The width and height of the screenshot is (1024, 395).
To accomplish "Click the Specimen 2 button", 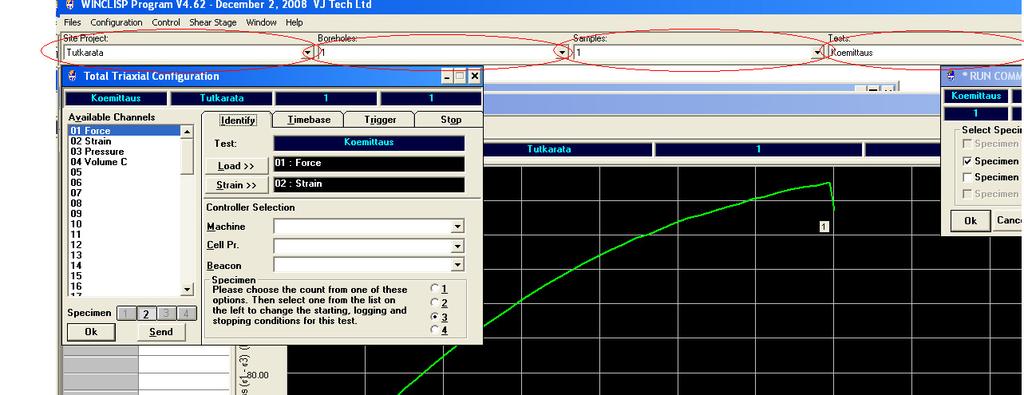I will coord(146,314).
